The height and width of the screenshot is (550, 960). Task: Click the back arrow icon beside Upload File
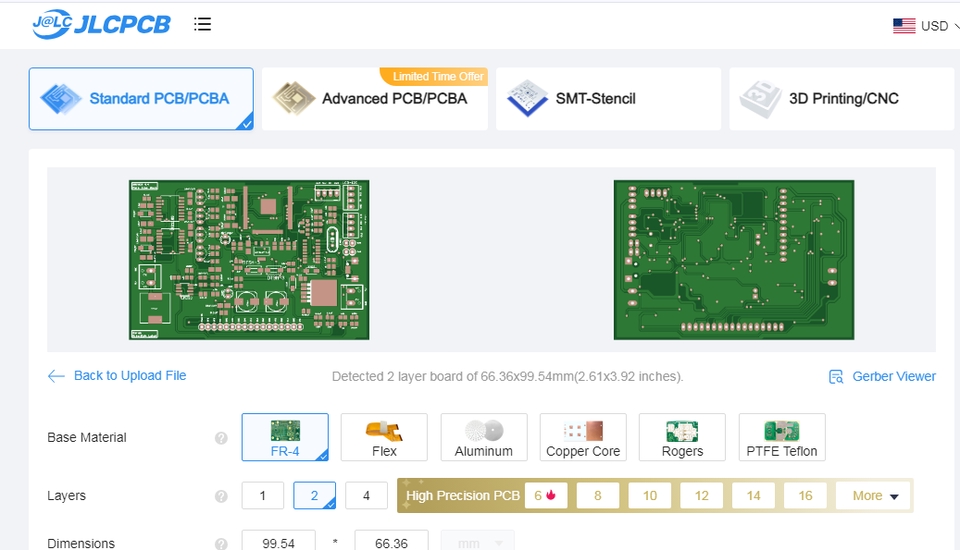tap(56, 376)
